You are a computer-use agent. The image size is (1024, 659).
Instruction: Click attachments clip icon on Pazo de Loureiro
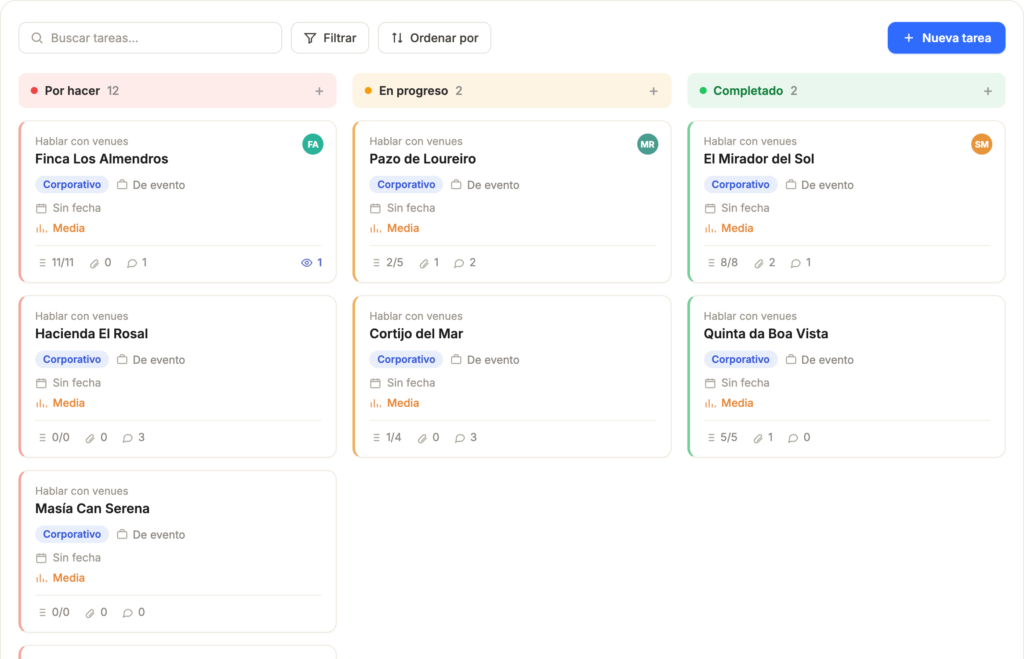pos(424,263)
